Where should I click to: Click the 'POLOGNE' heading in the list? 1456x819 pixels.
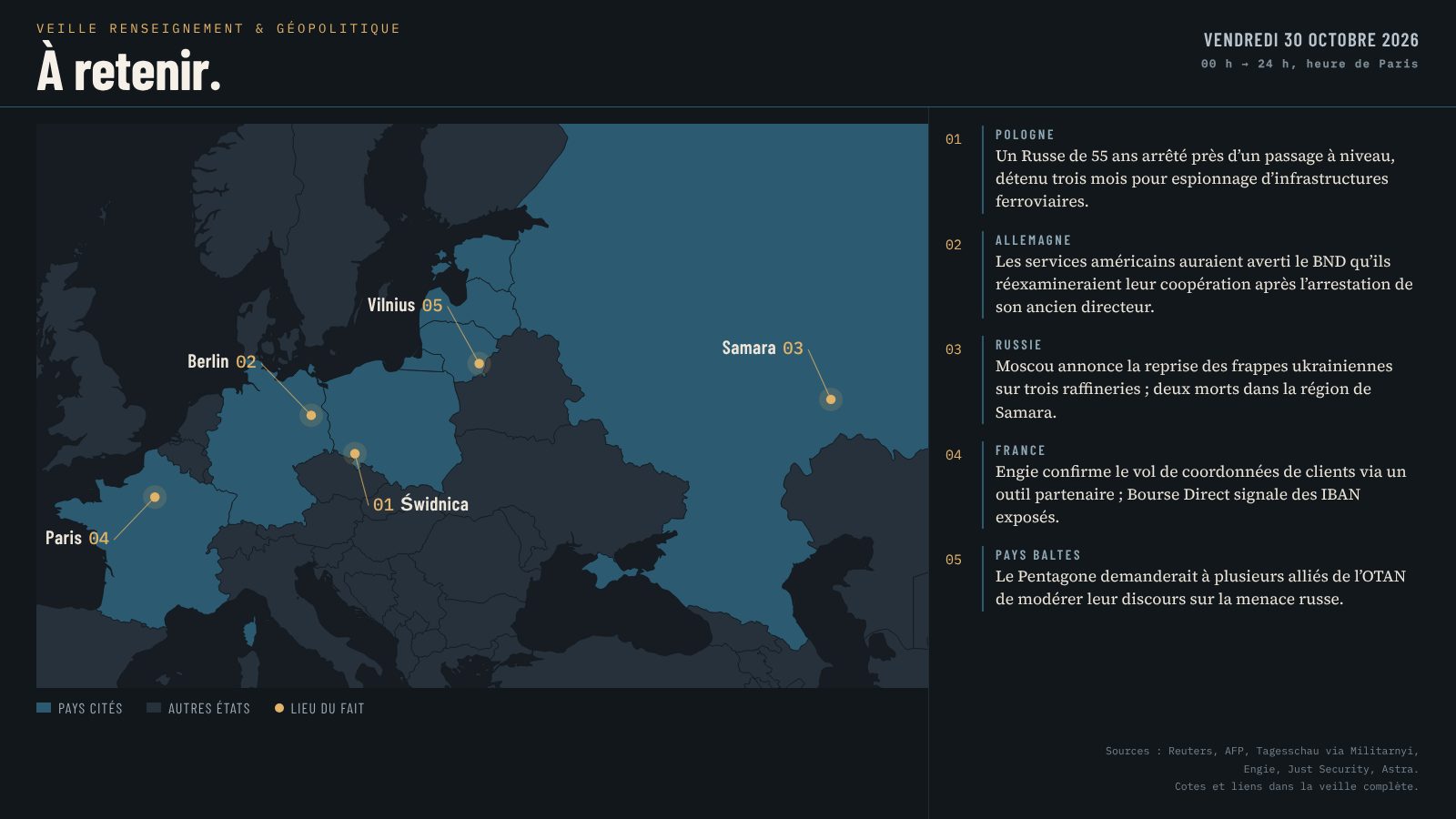[1025, 135]
